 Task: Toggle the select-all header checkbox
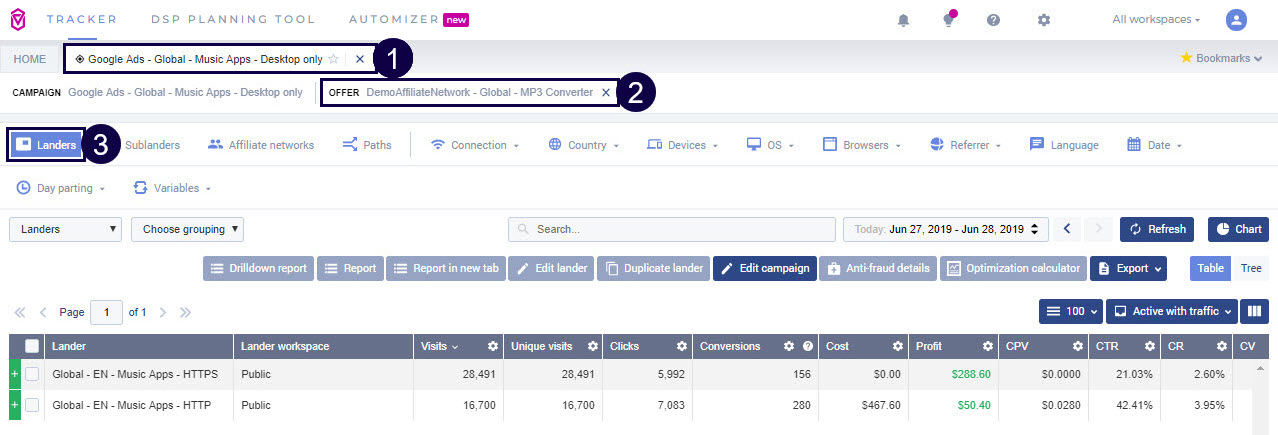(32, 346)
